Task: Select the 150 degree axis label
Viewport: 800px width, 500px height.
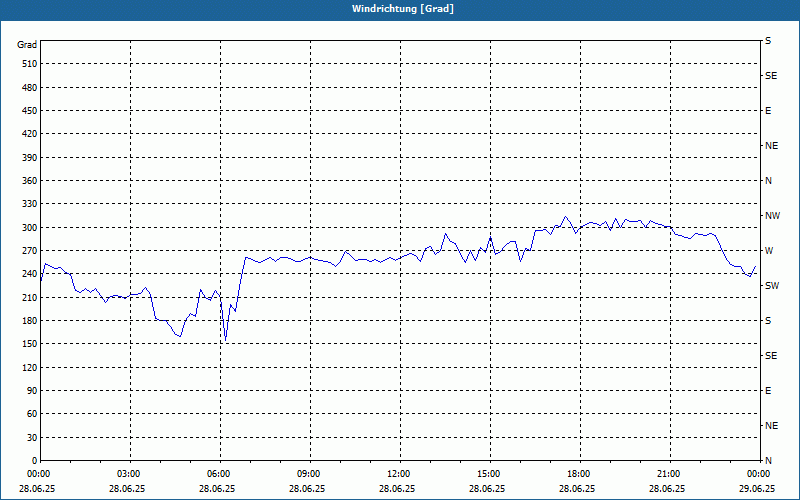Action: tap(29, 344)
